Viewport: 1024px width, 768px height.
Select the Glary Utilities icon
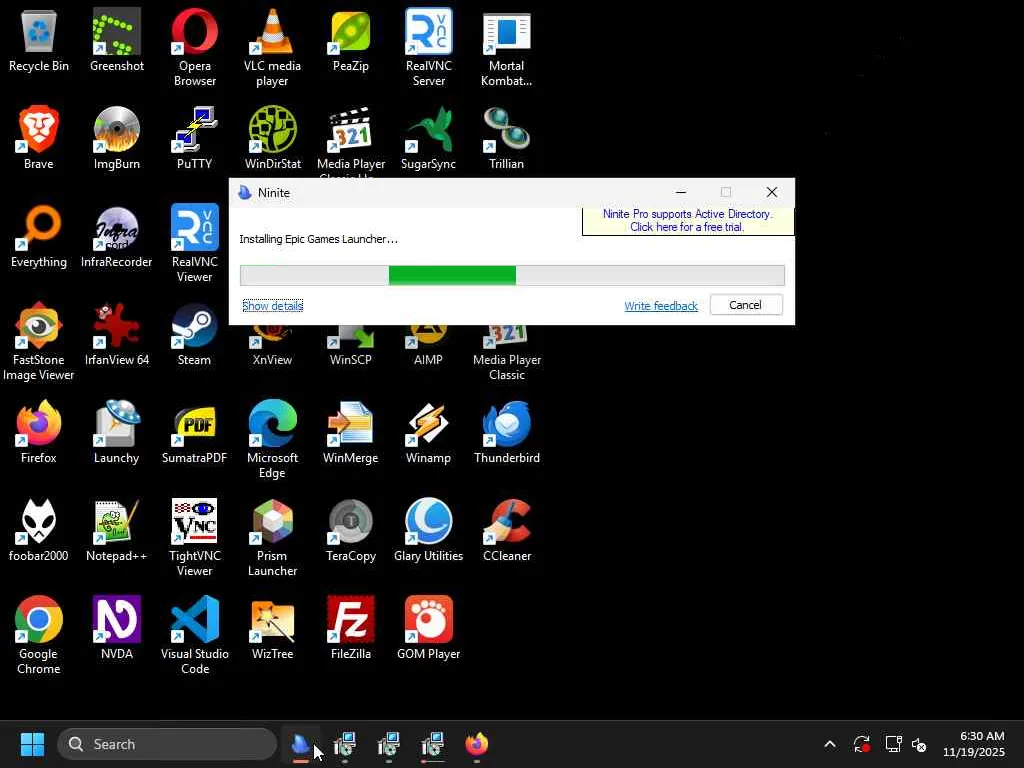tap(428, 530)
